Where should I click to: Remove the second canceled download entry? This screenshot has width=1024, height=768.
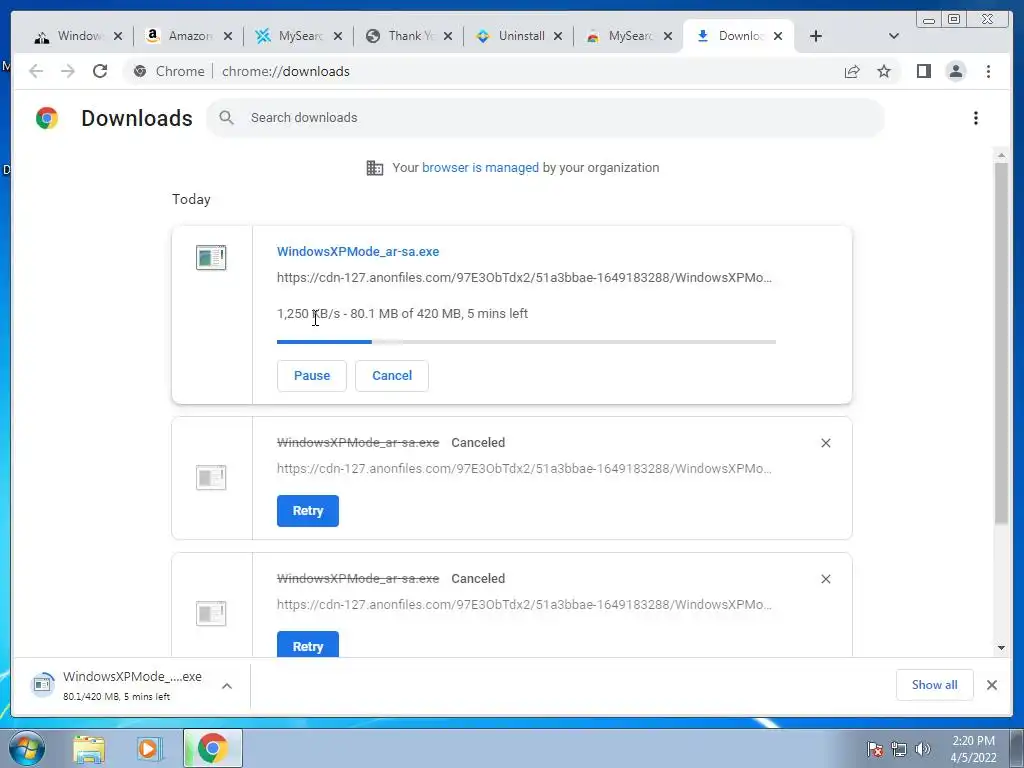825,579
